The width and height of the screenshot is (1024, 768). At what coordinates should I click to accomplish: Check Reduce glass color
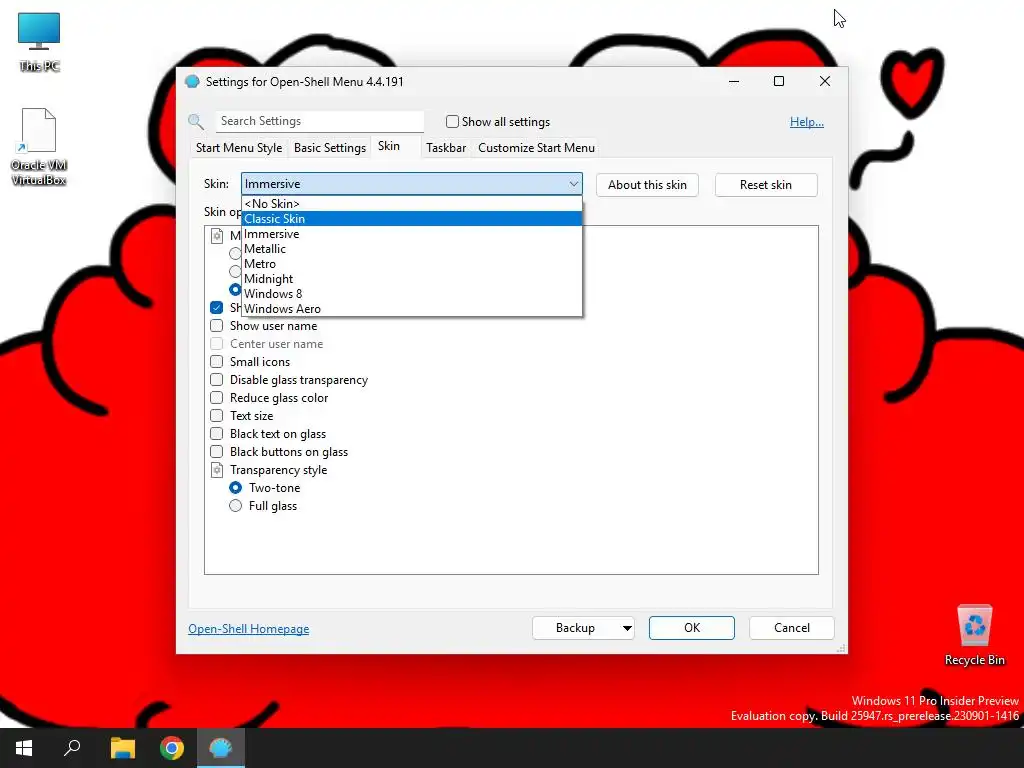tap(217, 398)
